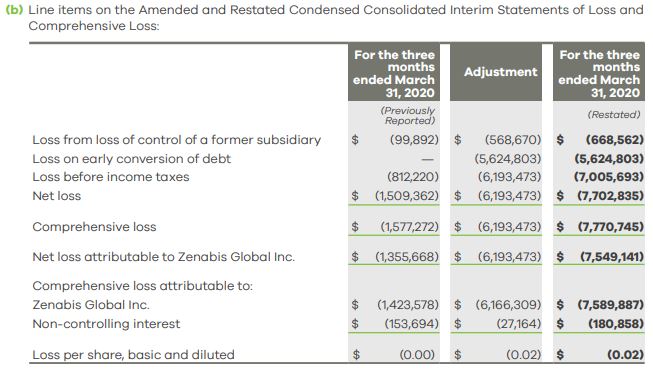653x370 pixels.
Task: Click restated comprehensive loss (7,770,745)
Action: (611, 227)
